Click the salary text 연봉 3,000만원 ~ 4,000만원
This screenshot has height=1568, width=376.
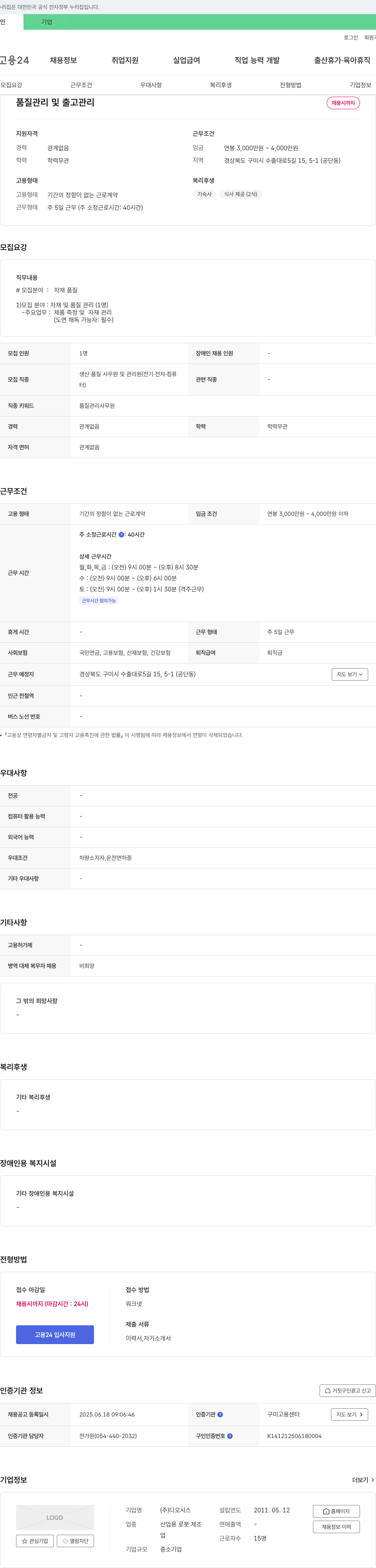click(x=261, y=148)
